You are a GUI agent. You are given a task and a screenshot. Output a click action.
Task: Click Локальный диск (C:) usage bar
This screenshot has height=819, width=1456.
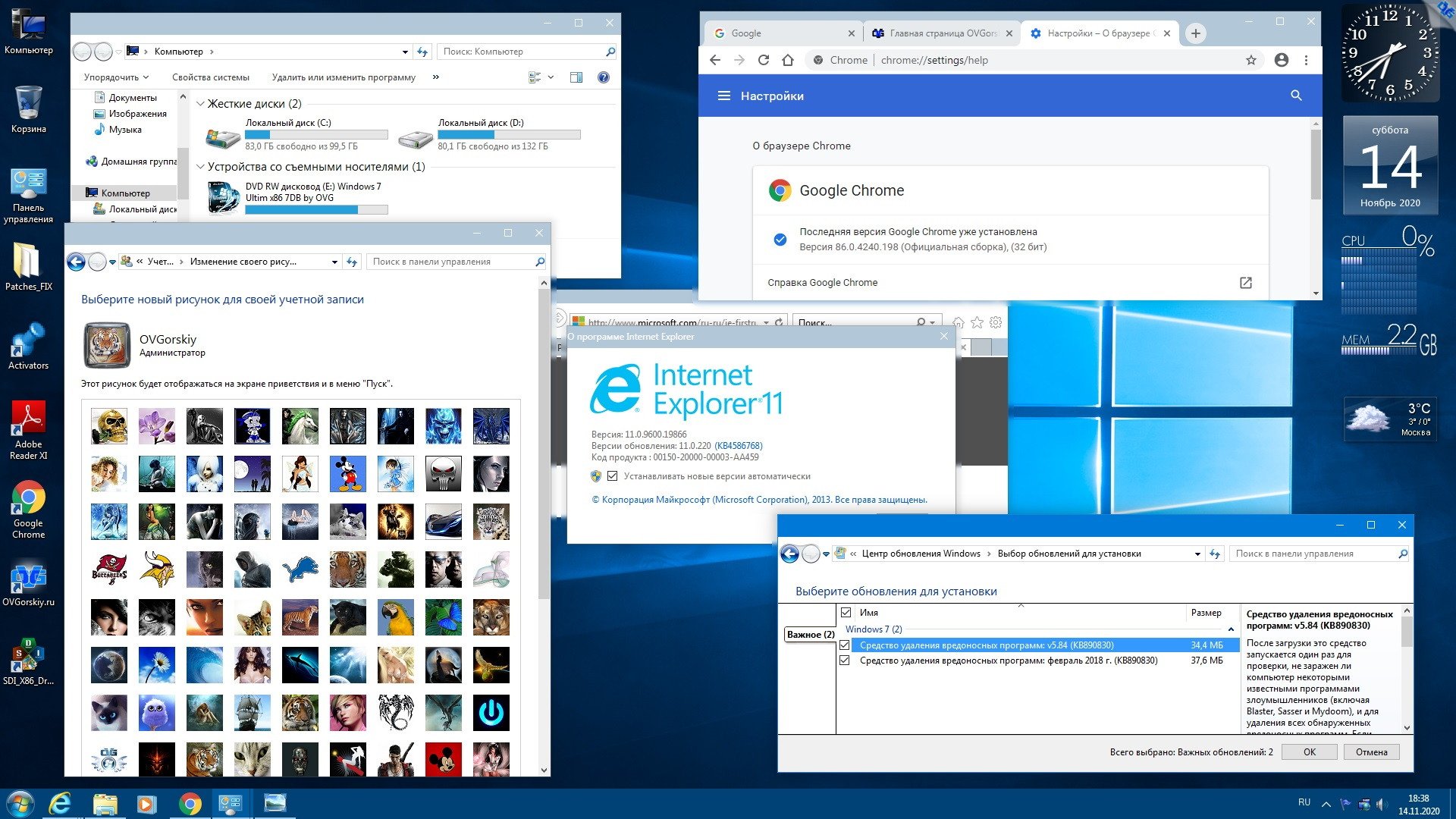coord(316,134)
